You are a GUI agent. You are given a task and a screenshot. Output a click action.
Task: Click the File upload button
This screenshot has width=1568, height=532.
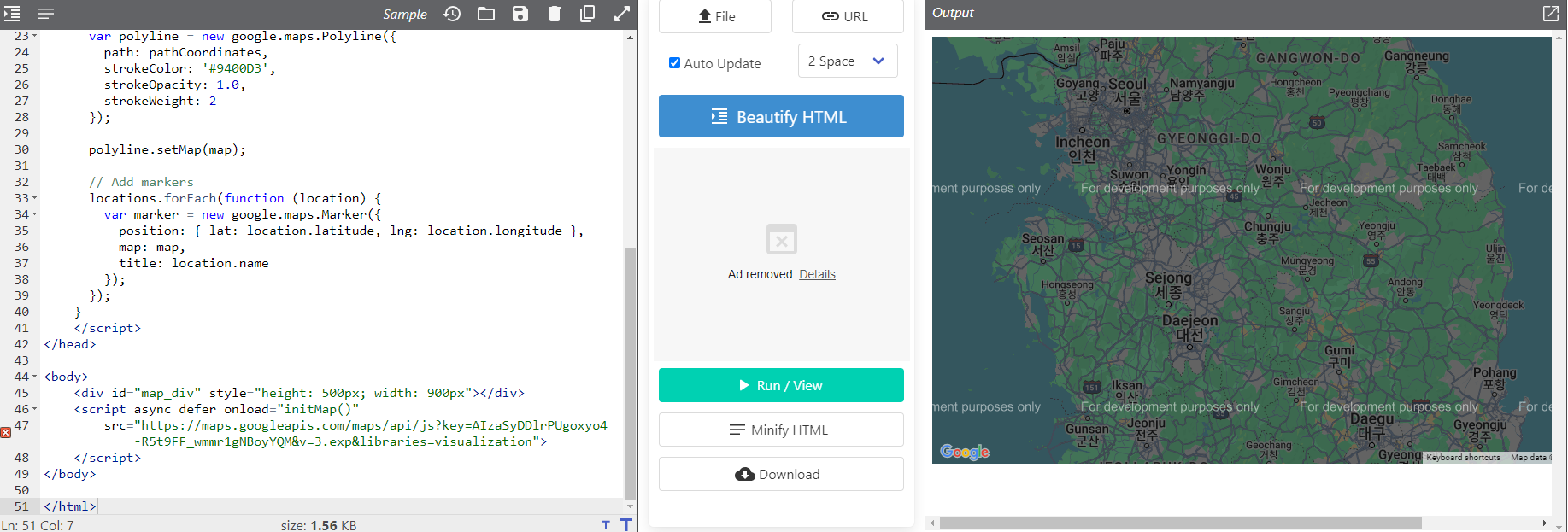715,16
